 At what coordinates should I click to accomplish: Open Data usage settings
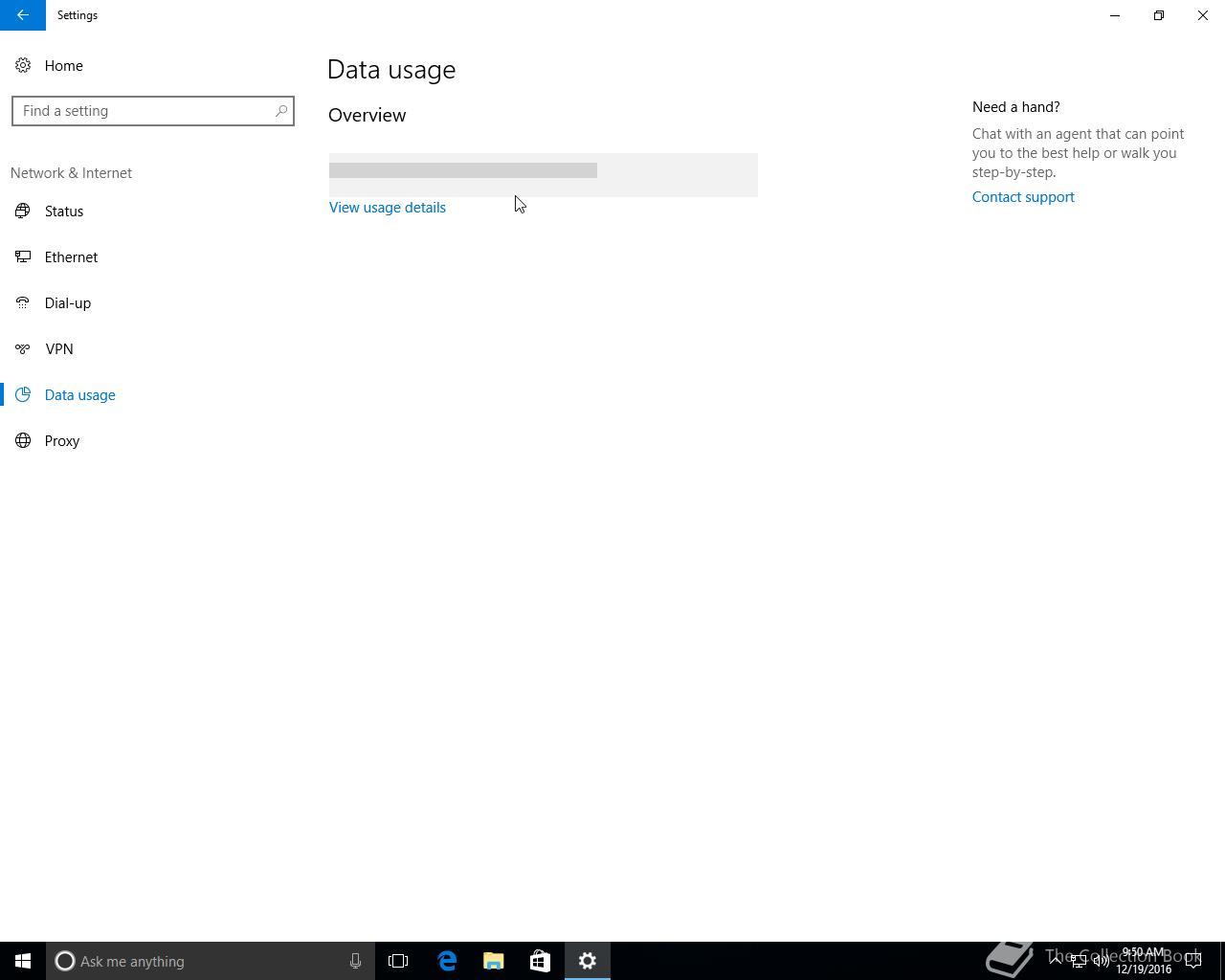coord(79,395)
